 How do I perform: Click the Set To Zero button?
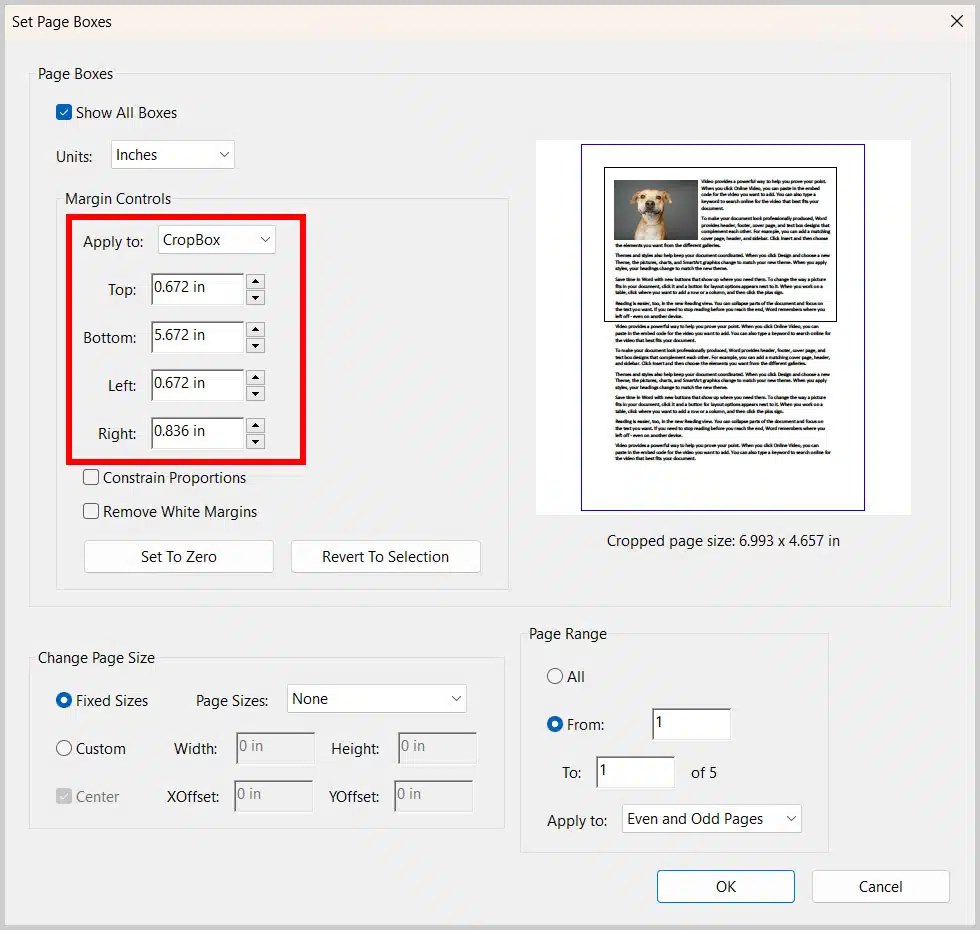click(179, 556)
